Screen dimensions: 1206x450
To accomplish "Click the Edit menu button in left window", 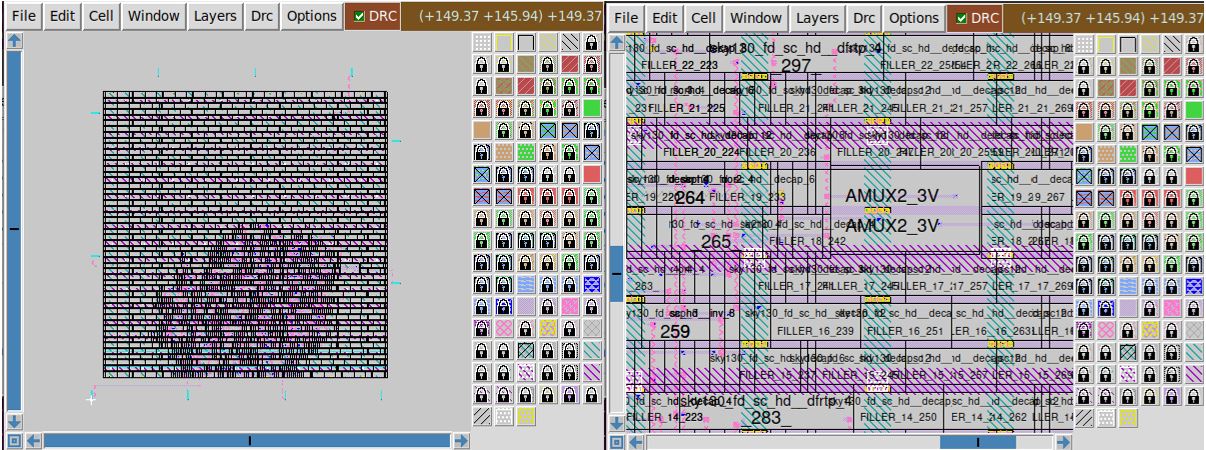I will pos(62,16).
